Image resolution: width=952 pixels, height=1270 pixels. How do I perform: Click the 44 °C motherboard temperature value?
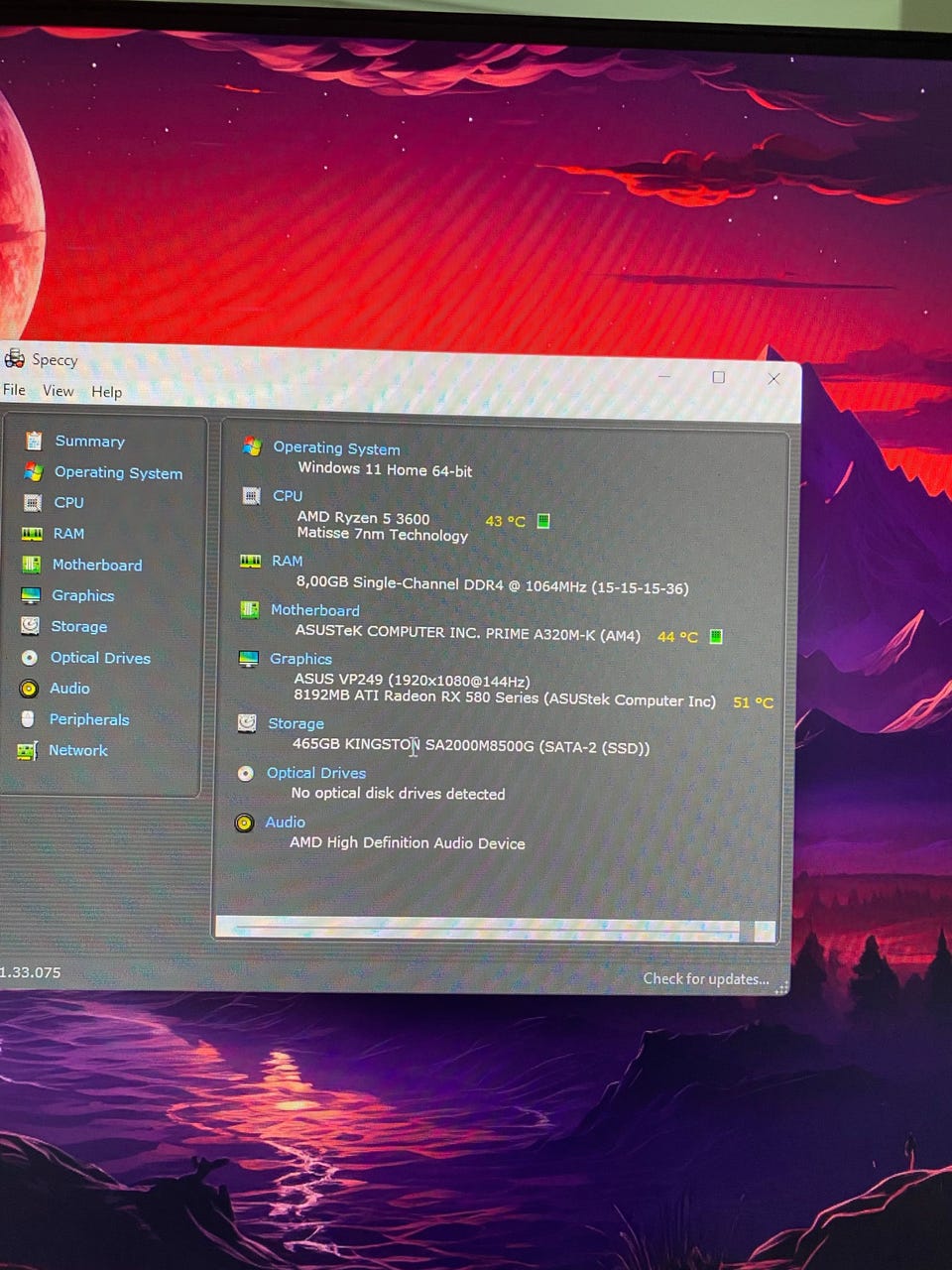pyautogui.click(x=677, y=637)
